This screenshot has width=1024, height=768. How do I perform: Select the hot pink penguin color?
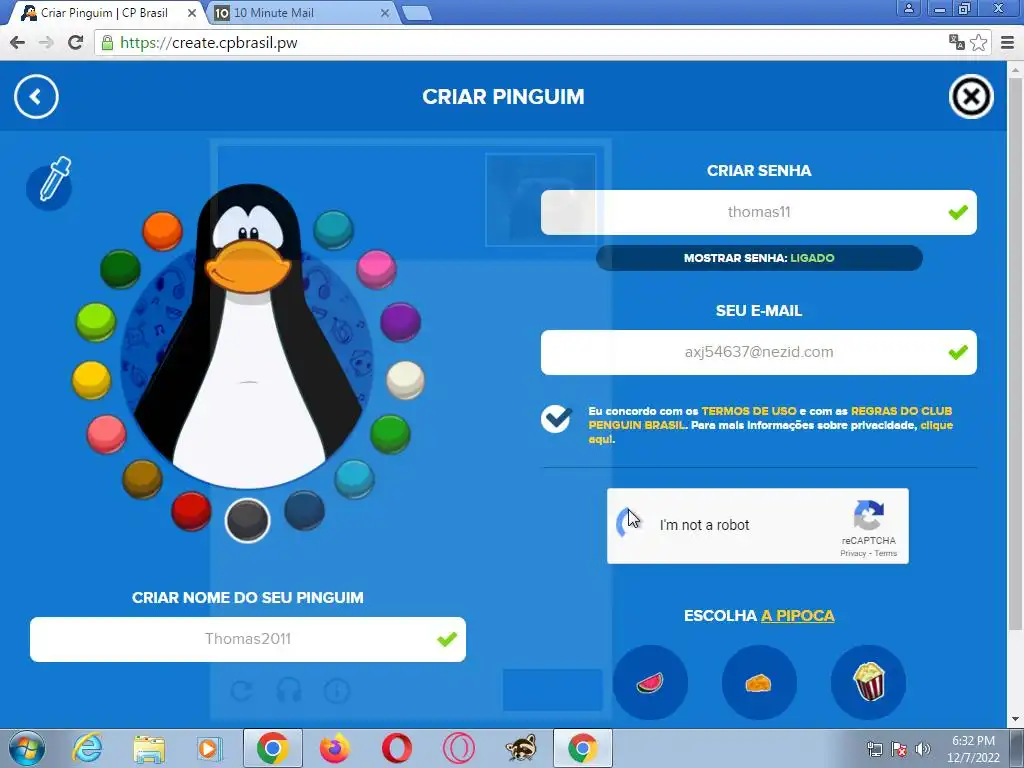(x=377, y=269)
